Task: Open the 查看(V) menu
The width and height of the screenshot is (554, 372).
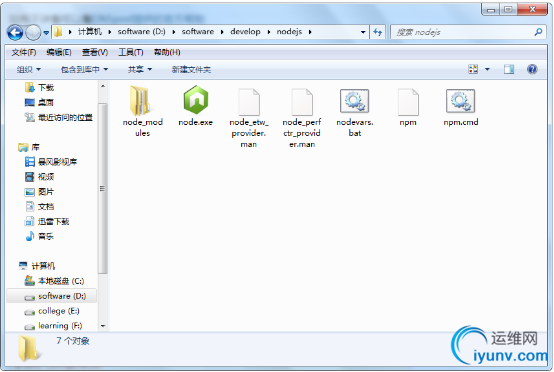Action: [95, 52]
